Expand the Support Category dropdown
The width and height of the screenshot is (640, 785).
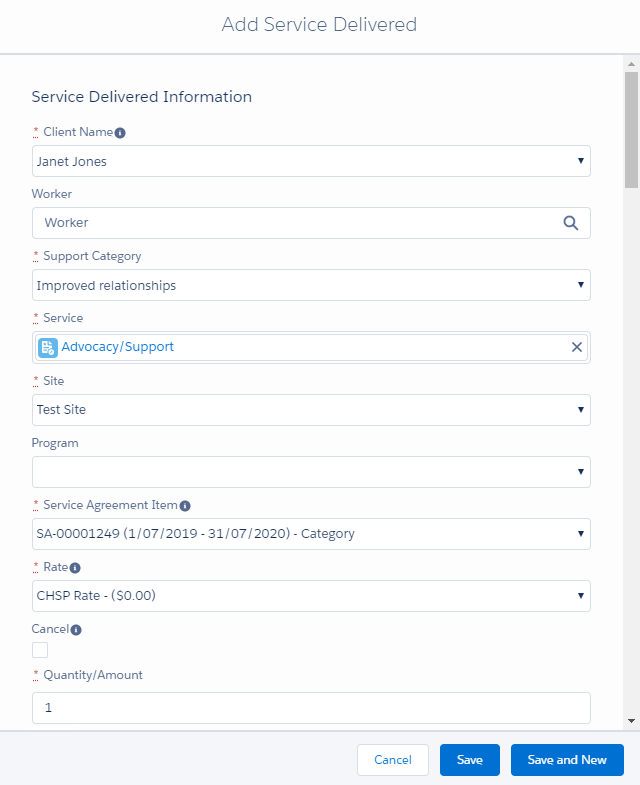pyautogui.click(x=311, y=285)
